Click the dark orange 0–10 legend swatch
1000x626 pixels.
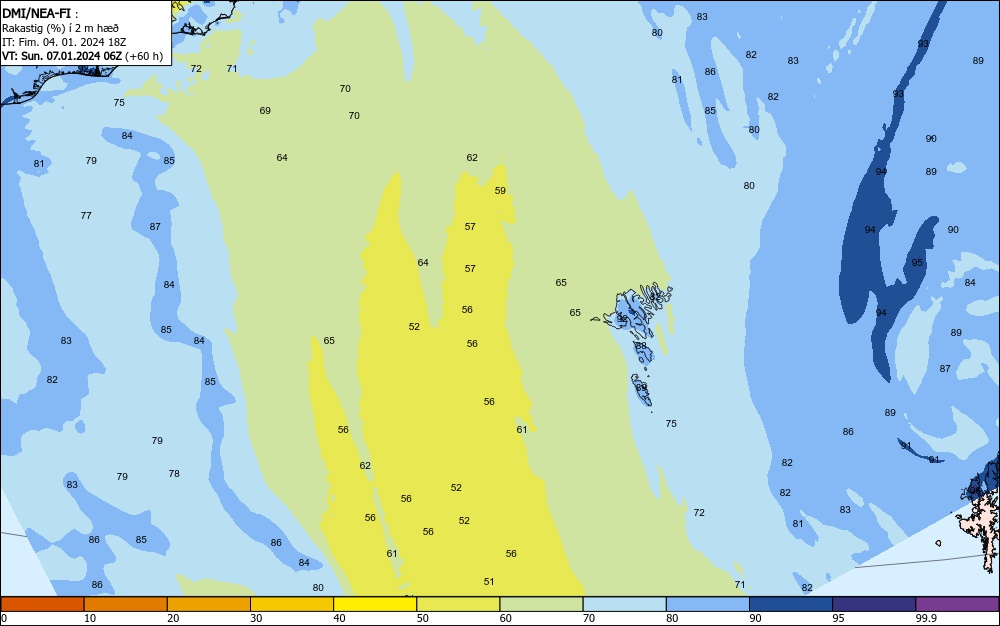coord(42,604)
